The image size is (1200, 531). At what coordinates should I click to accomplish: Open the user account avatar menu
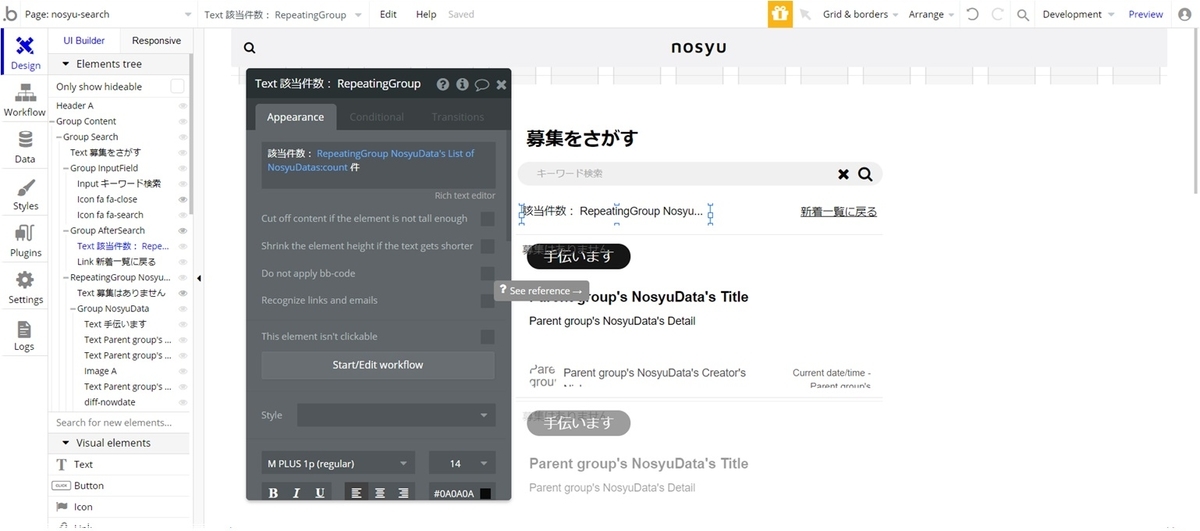[1184, 14]
